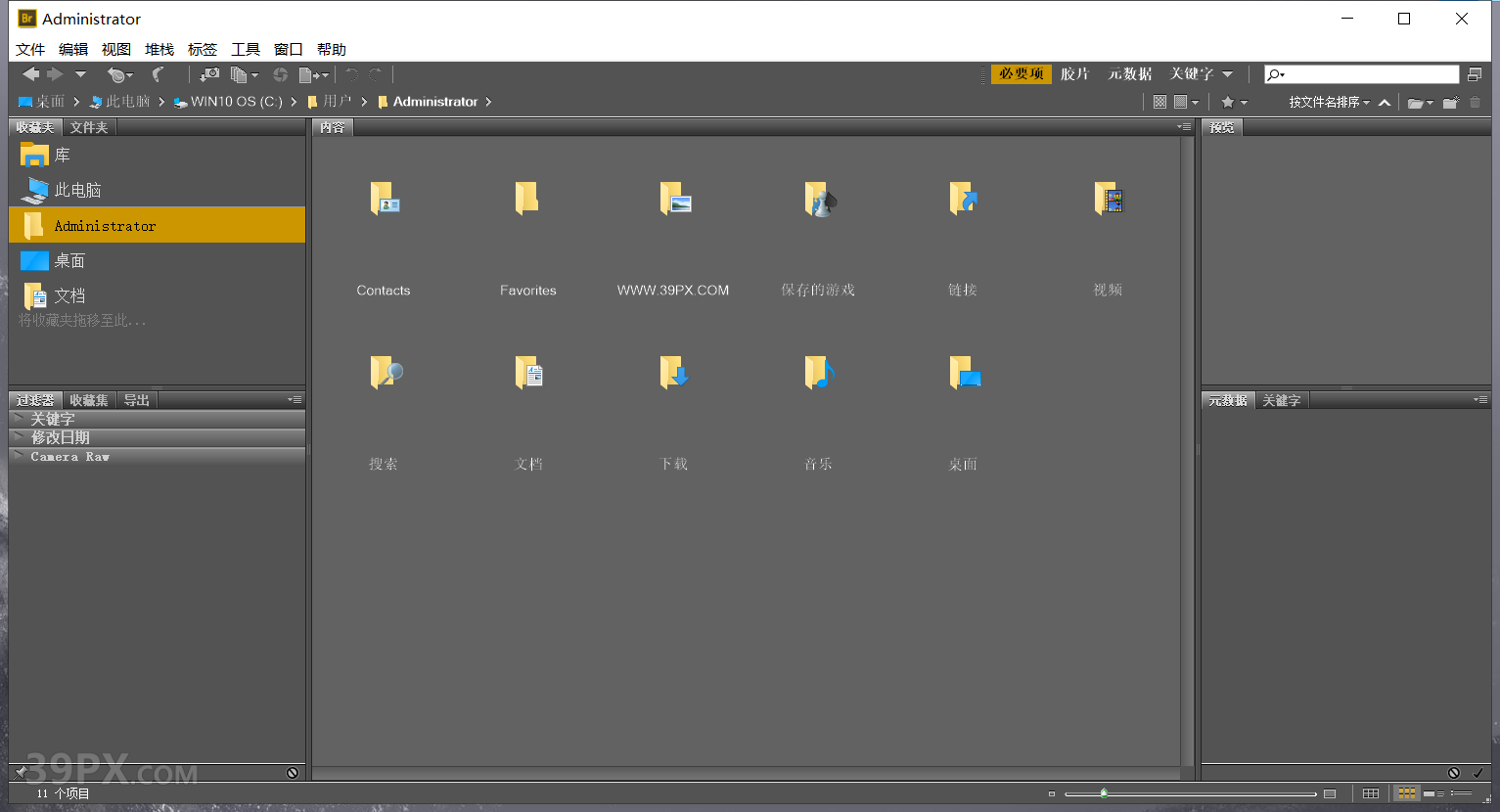Toggle the star rating filter

[x=1229, y=102]
